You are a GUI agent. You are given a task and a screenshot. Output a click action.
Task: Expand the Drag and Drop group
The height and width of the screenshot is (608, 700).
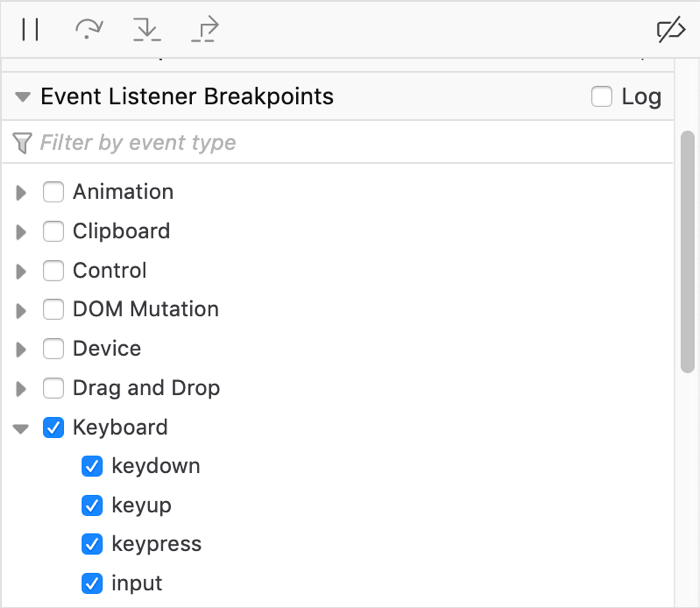tap(21, 389)
